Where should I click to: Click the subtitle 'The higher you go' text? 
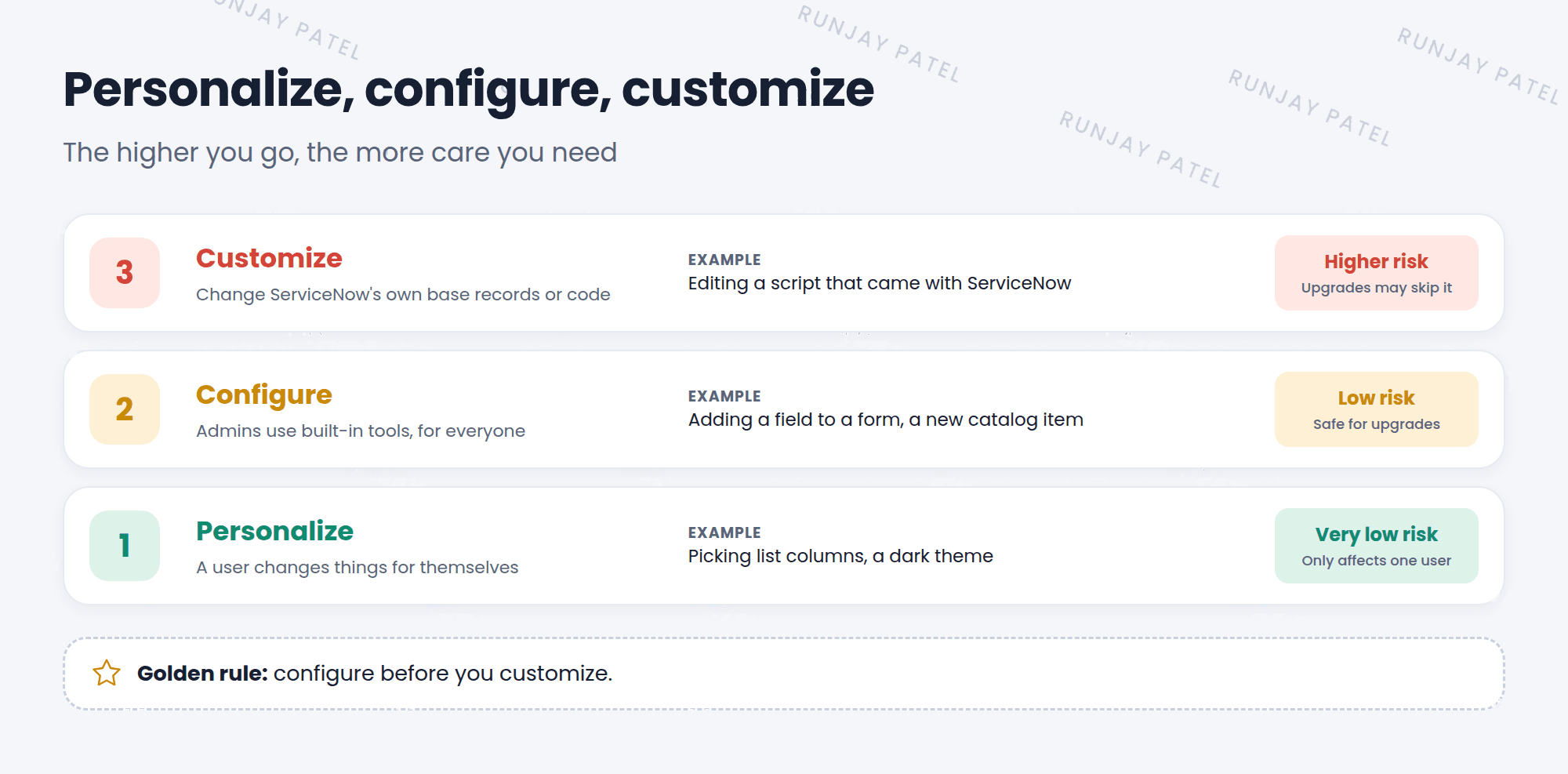[340, 153]
